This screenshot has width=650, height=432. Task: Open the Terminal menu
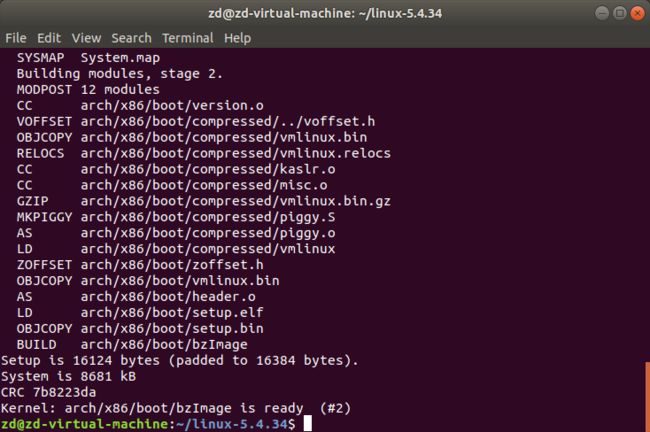tap(188, 38)
